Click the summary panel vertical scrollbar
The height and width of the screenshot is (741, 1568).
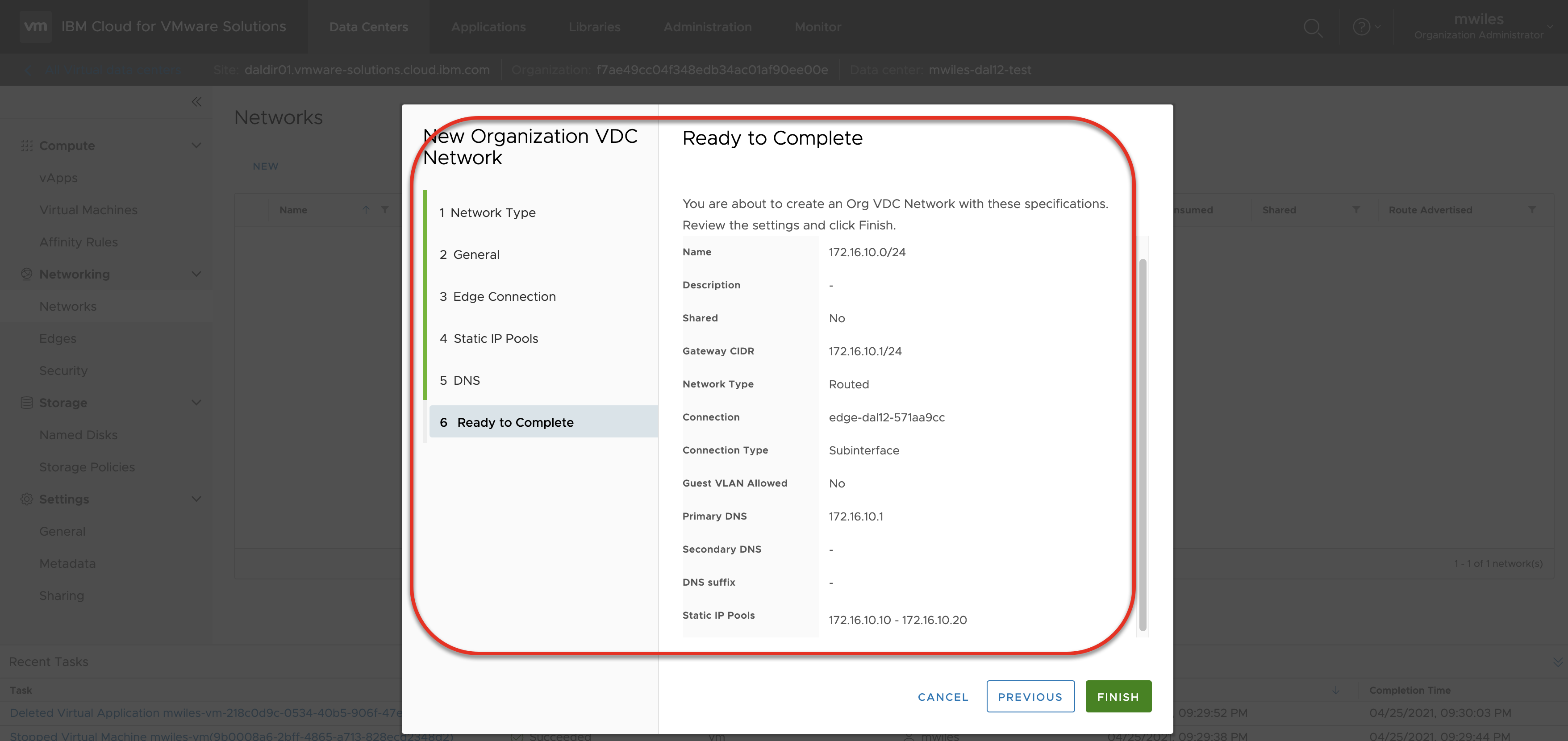[1143, 444]
